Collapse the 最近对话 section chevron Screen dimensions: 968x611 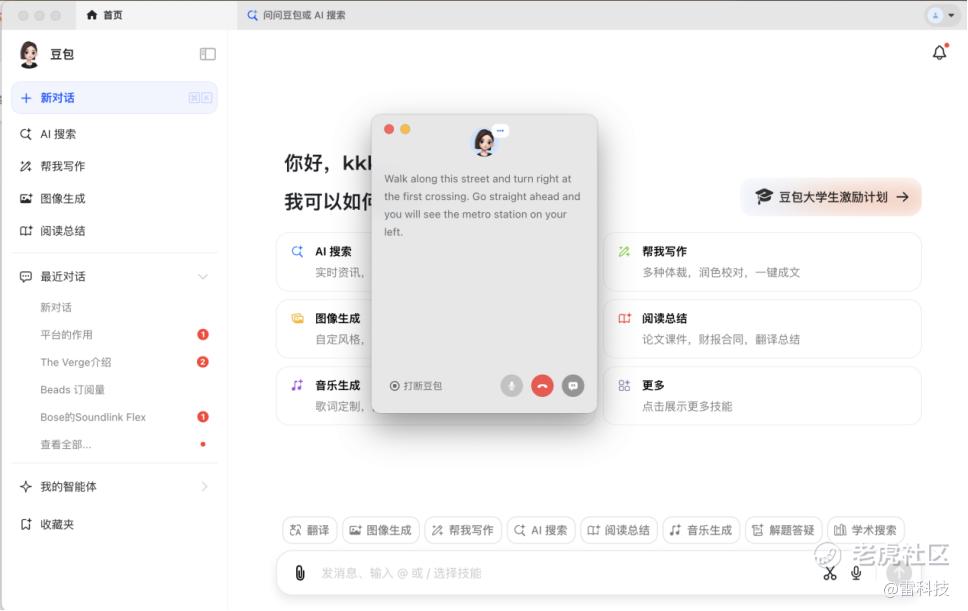[202, 276]
